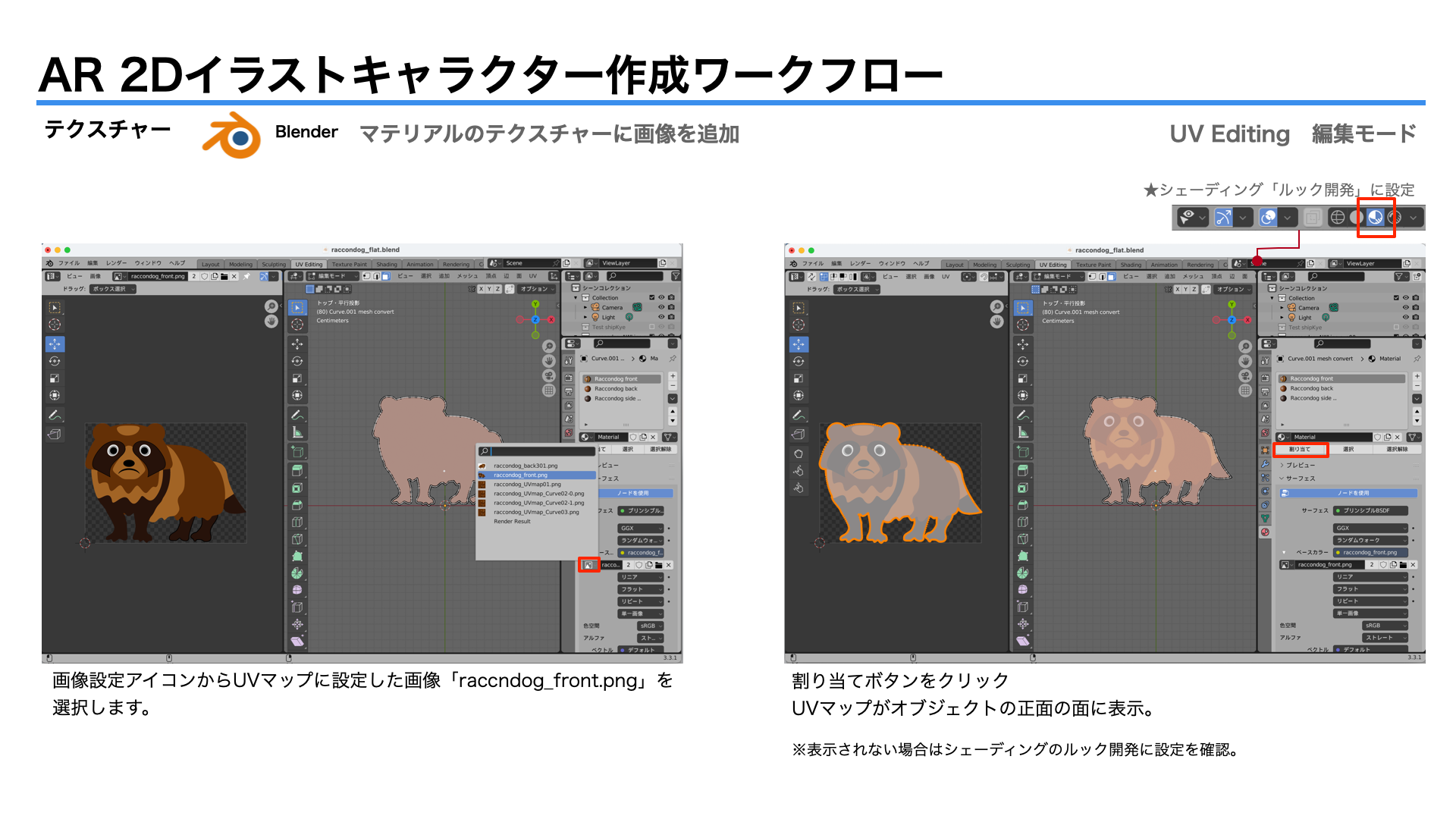Click the ベースカラー raccondog_front.png field in right screenshot

[x=1370, y=552]
